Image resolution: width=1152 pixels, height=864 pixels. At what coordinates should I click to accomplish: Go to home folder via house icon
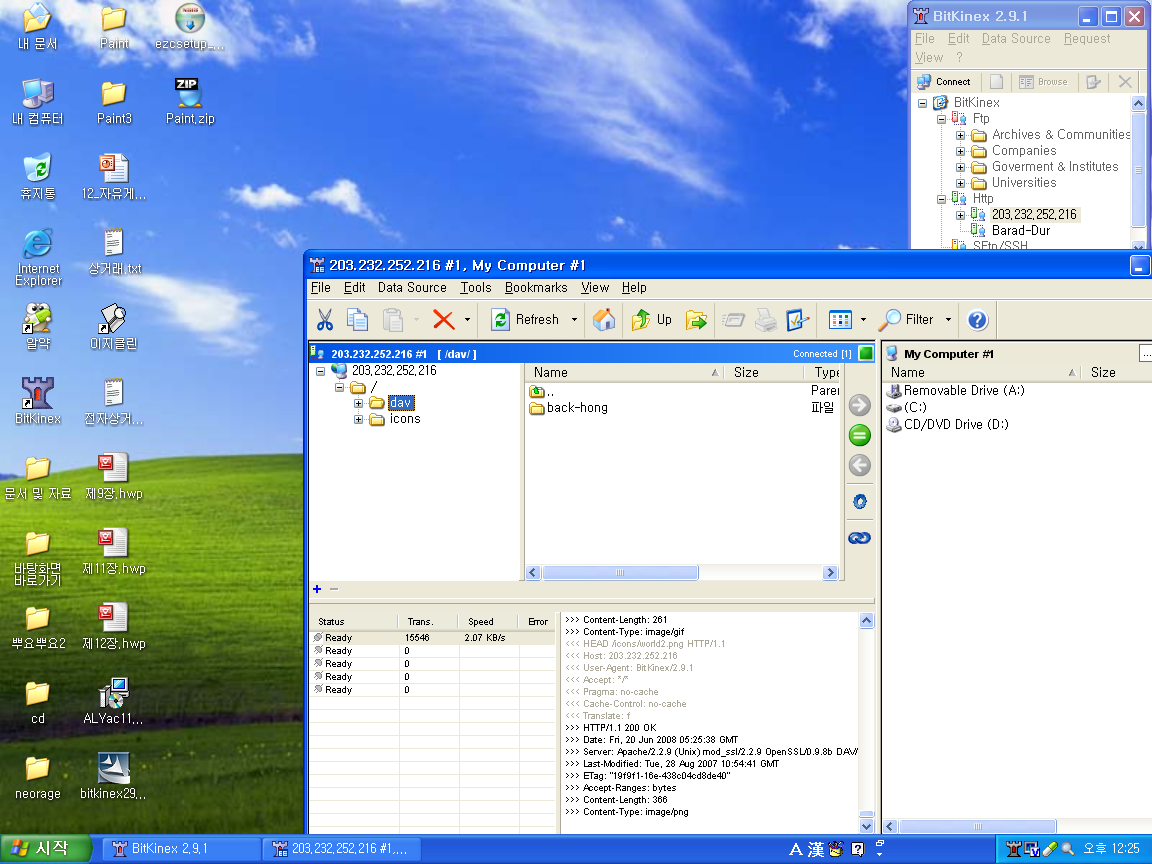tap(604, 320)
